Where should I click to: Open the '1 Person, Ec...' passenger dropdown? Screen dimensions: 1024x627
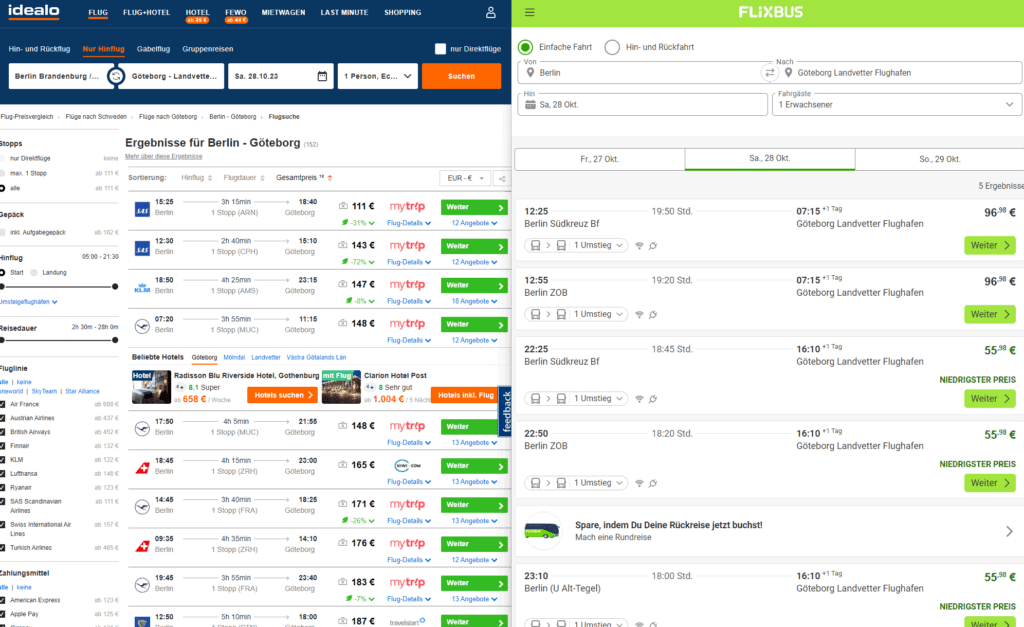(x=377, y=76)
